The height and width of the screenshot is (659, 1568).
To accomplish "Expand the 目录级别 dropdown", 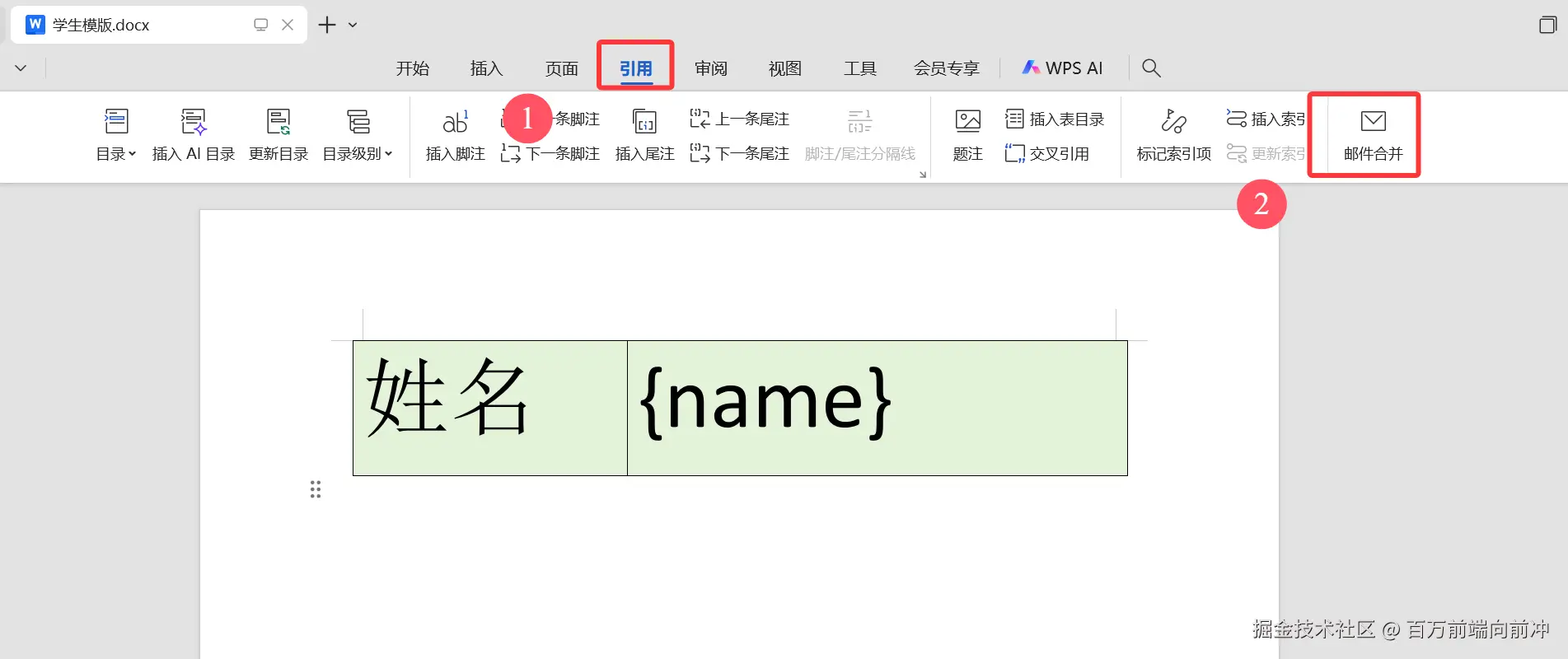I will pyautogui.click(x=358, y=135).
